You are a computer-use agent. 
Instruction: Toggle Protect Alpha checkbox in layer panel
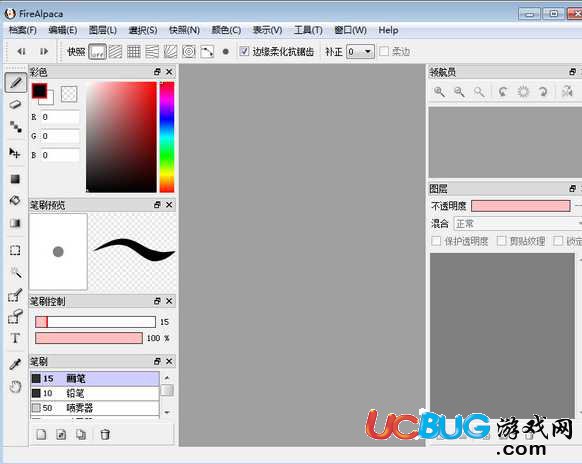point(436,241)
